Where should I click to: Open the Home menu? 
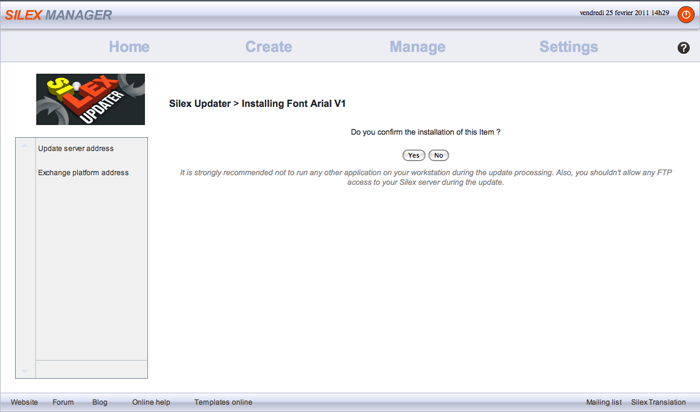[129, 47]
